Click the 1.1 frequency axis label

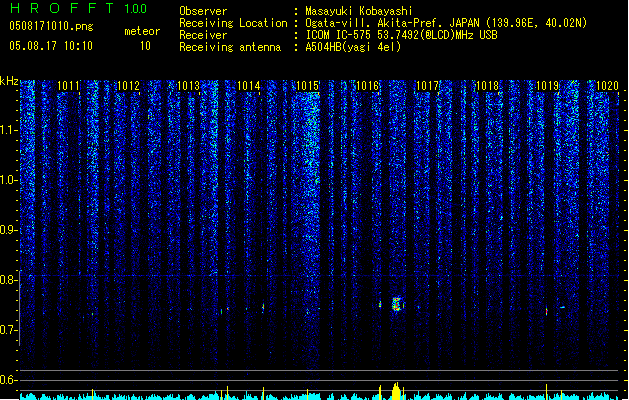tap(8, 130)
